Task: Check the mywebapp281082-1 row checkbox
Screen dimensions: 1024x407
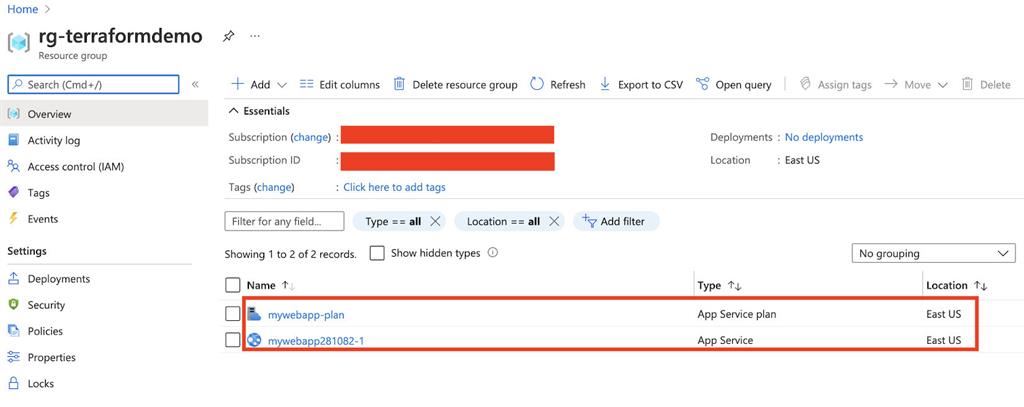Action: 232,340
